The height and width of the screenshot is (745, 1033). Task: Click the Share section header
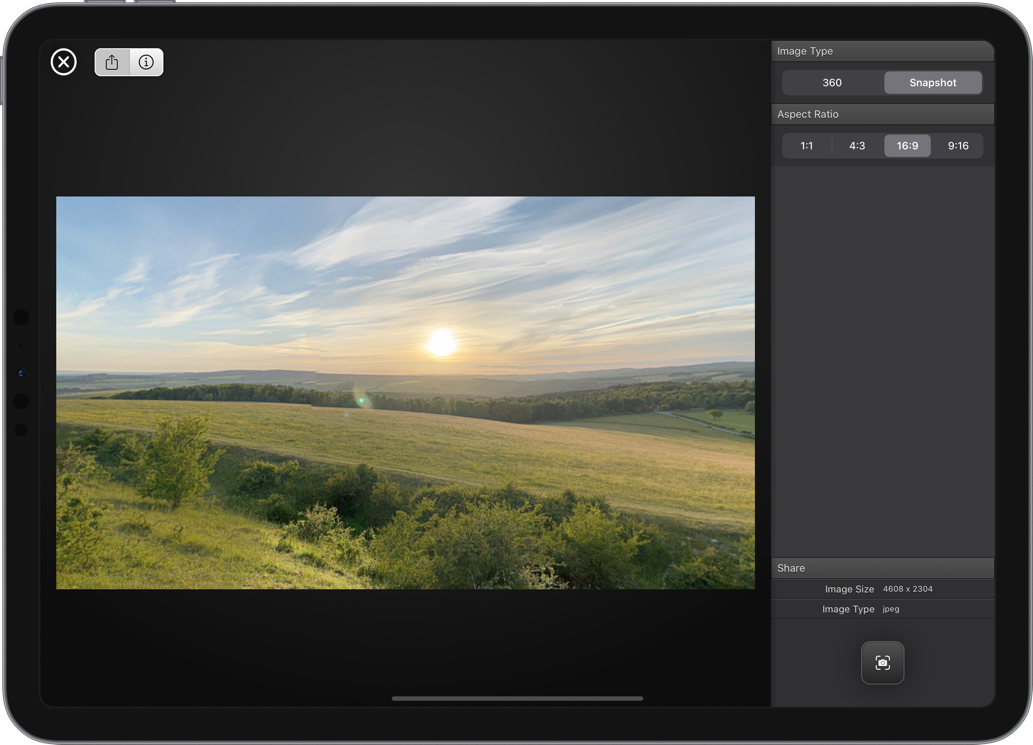(882, 568)
